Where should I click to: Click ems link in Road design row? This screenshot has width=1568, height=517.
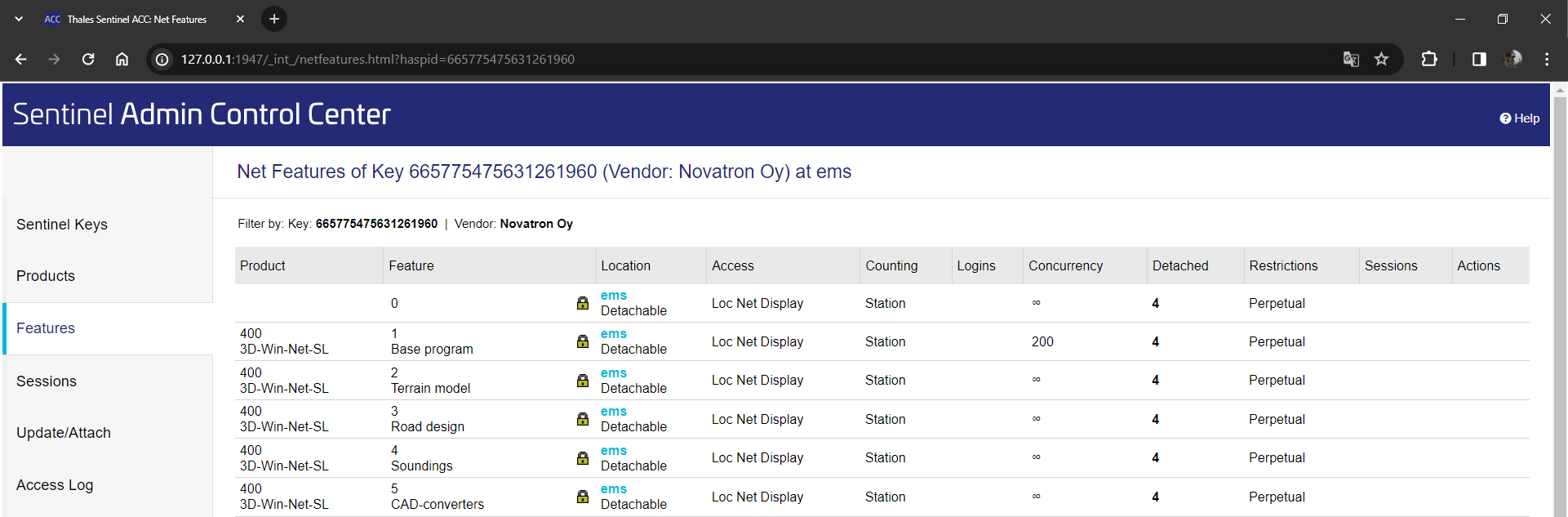(614, 412)
